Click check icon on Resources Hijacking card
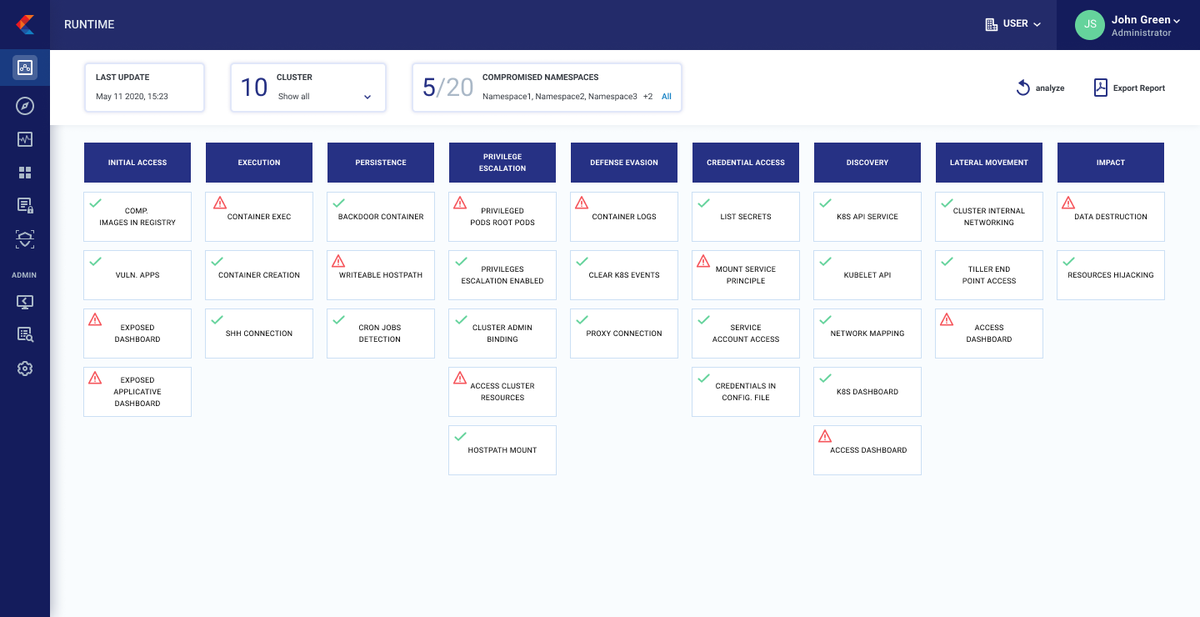Screen dimensions: 1200x617 point(1068,261)
